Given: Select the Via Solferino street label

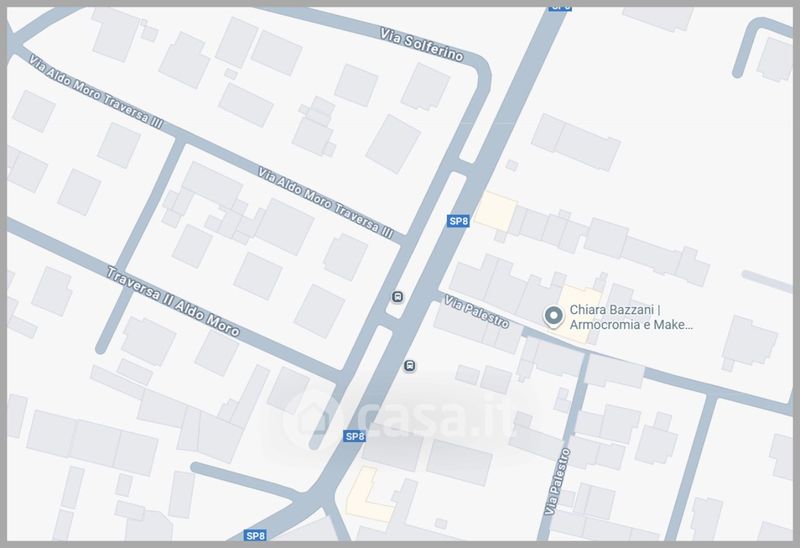Looking at the screenshot, I should click(422, 45).
